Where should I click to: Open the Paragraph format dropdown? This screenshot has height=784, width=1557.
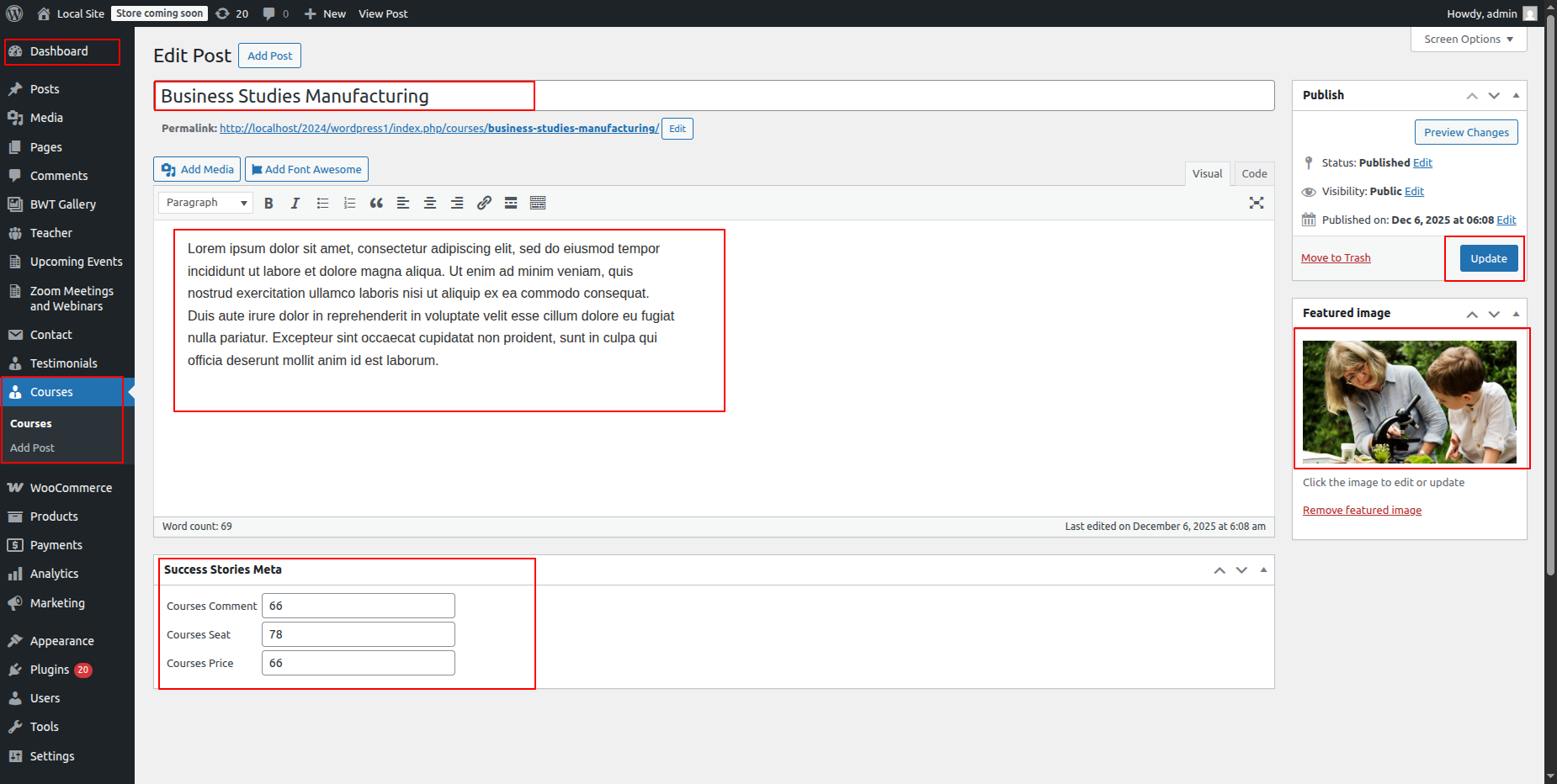click(205, 203)
